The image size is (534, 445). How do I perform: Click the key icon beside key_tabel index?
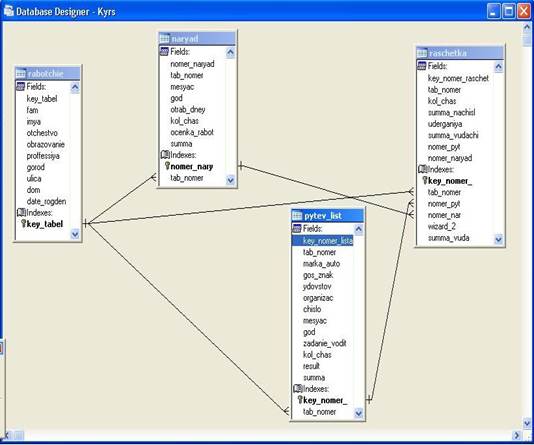click(x=23, y=223)
